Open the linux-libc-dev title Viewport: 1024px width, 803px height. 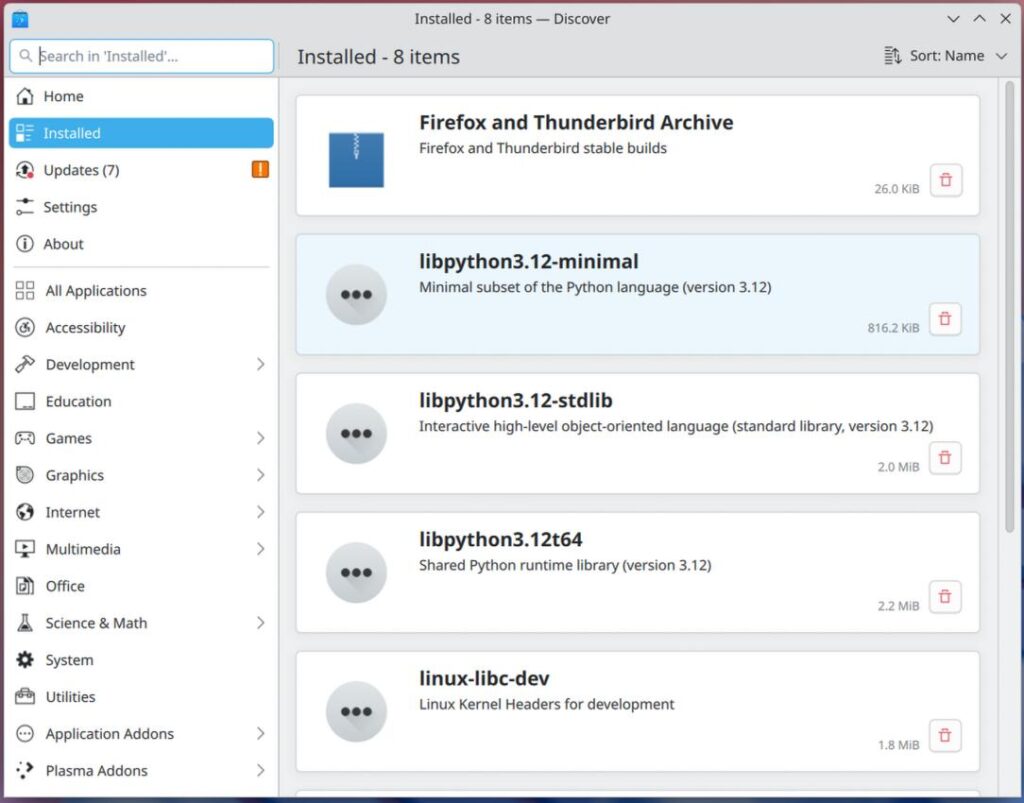pyautogui.click(x=484, y=678)
